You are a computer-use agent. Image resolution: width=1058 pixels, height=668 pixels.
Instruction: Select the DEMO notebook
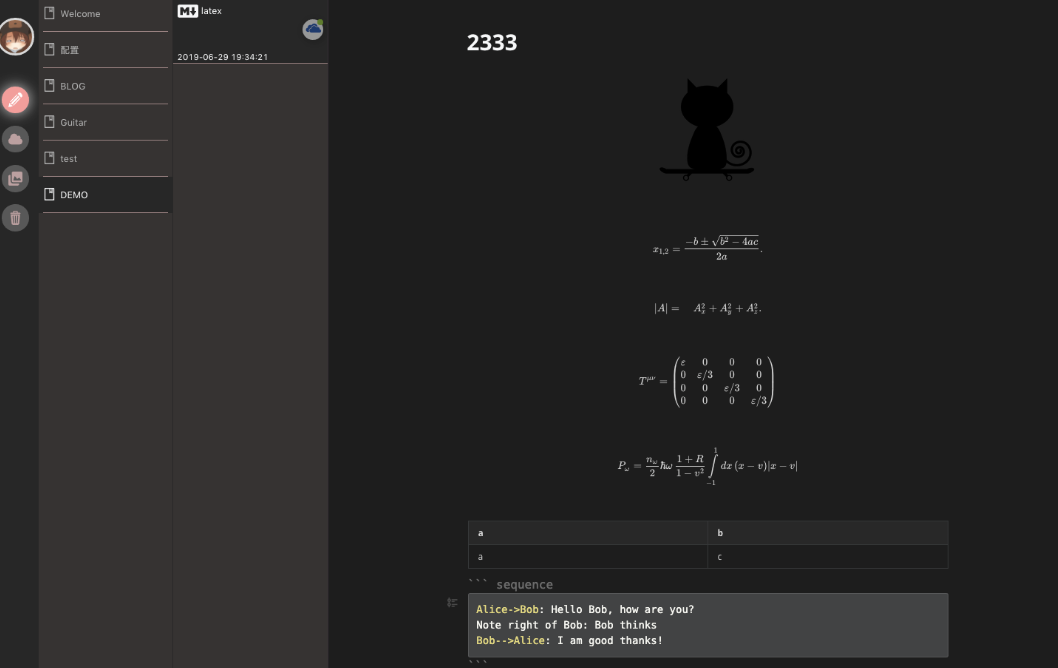[106, 195]
